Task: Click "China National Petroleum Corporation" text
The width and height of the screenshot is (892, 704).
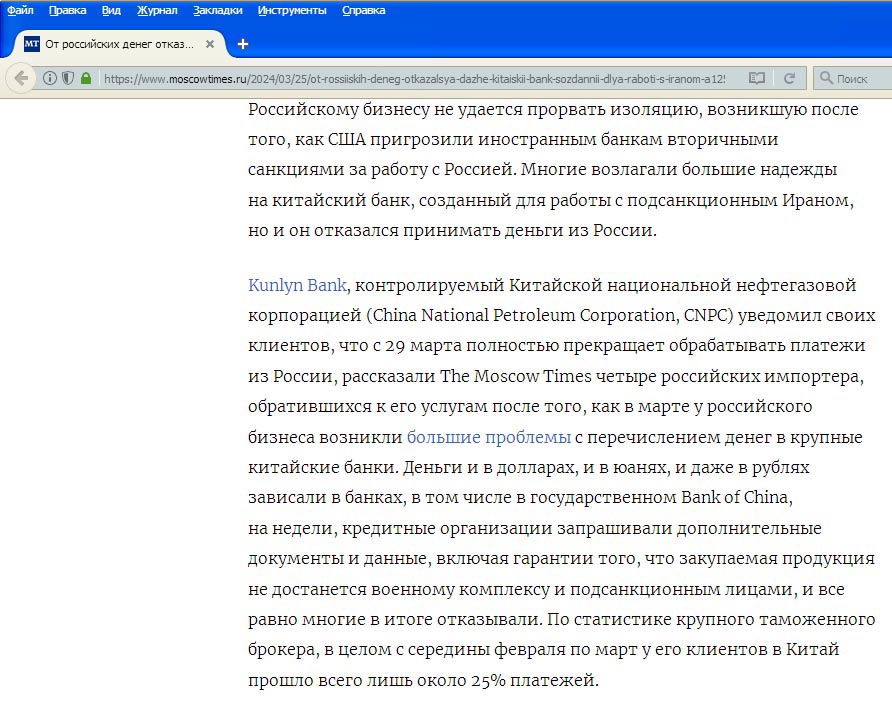Action: 524,316
